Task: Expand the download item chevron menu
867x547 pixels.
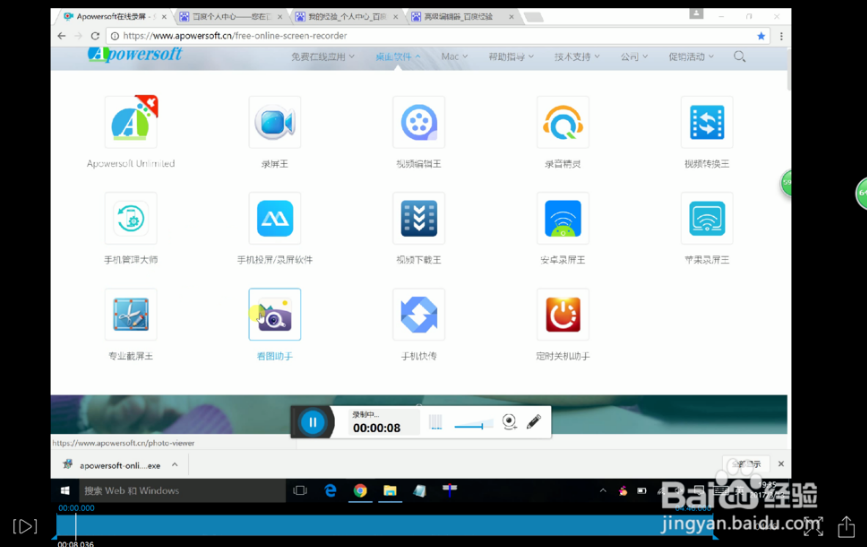Action: 175,465
